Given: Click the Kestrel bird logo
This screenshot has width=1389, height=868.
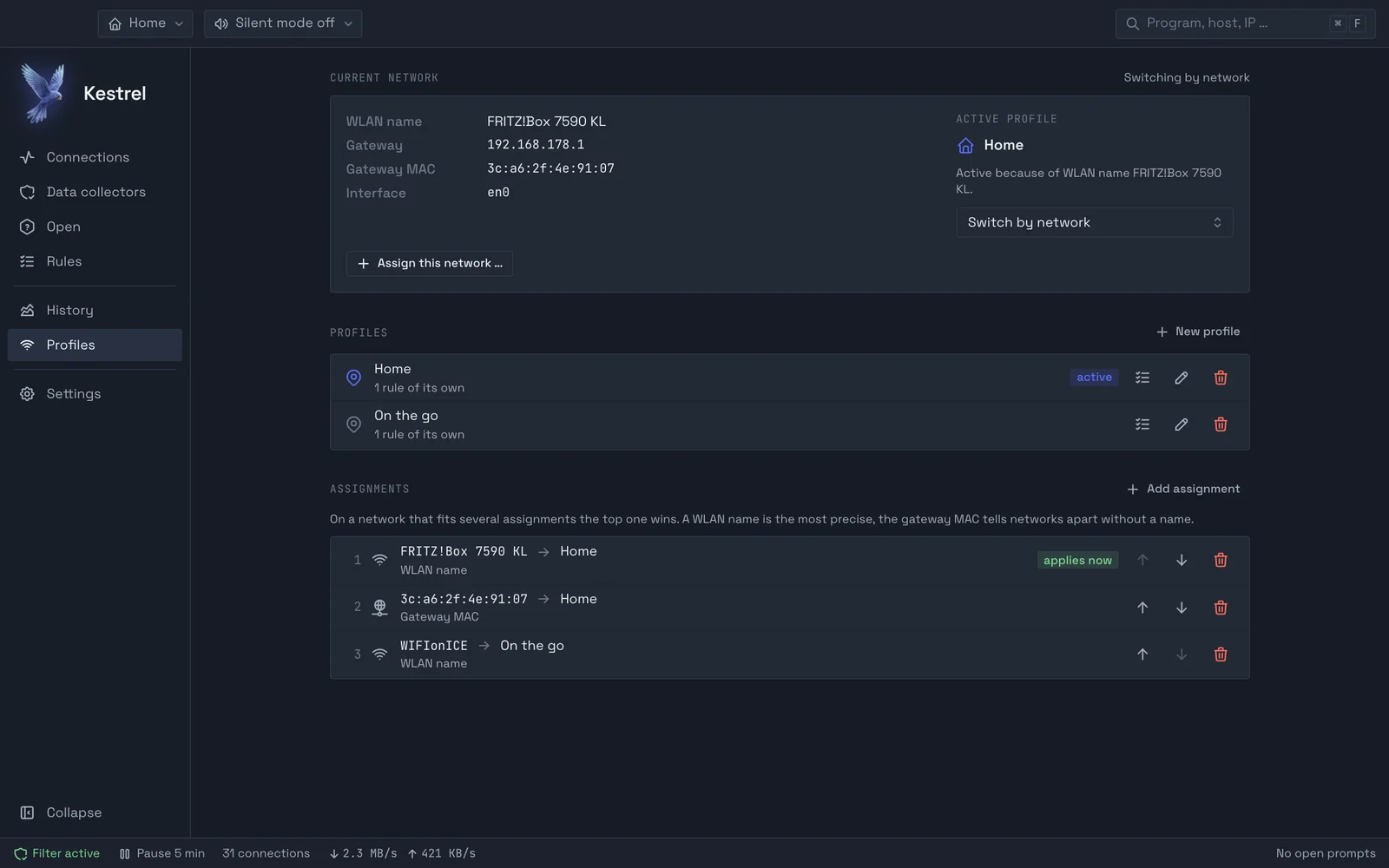Looking at the screenshot, I should click(43, 93).
